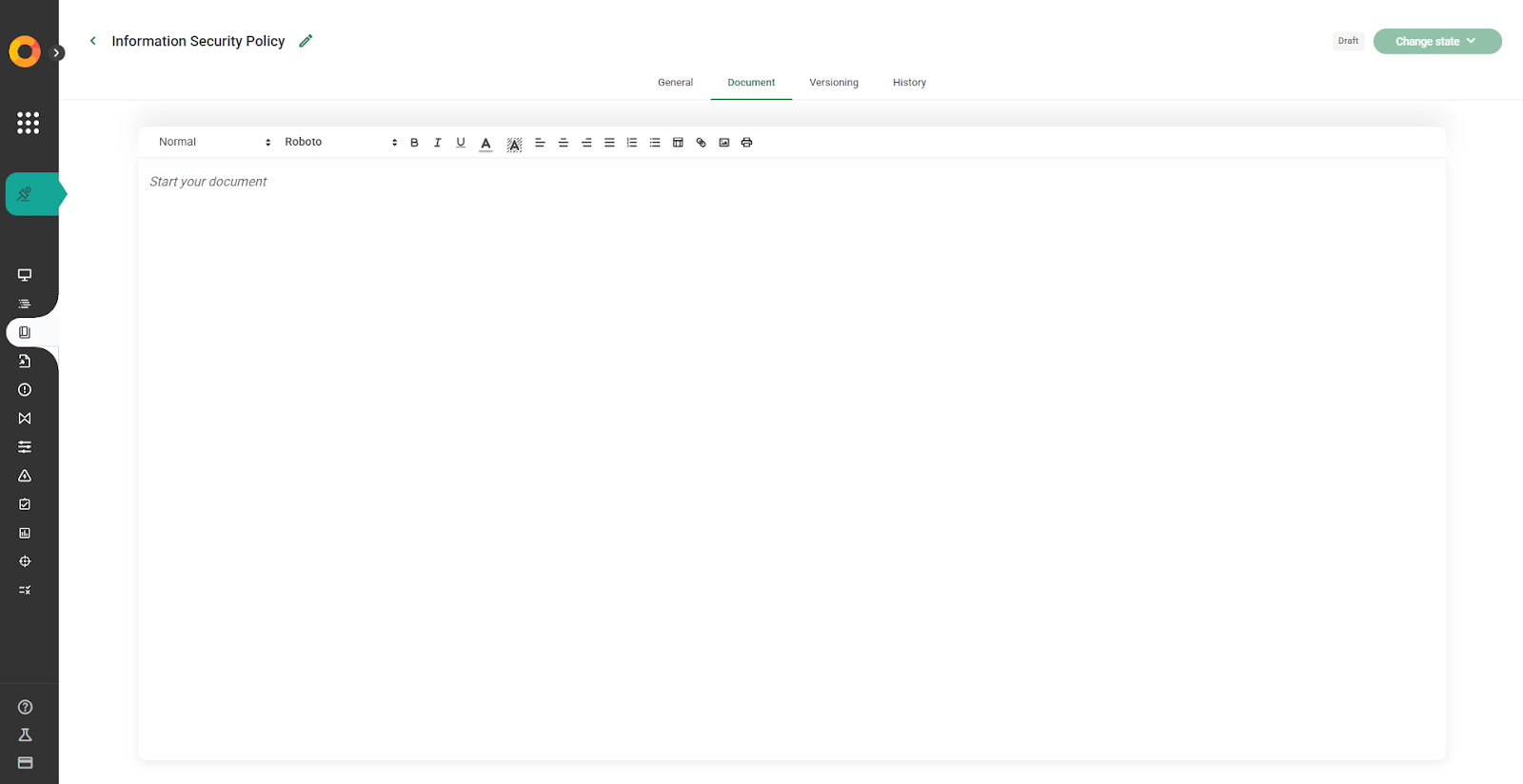Insert a hyperlink with link icon
This screenshot has height=784, width=1523.
[701, 143]
